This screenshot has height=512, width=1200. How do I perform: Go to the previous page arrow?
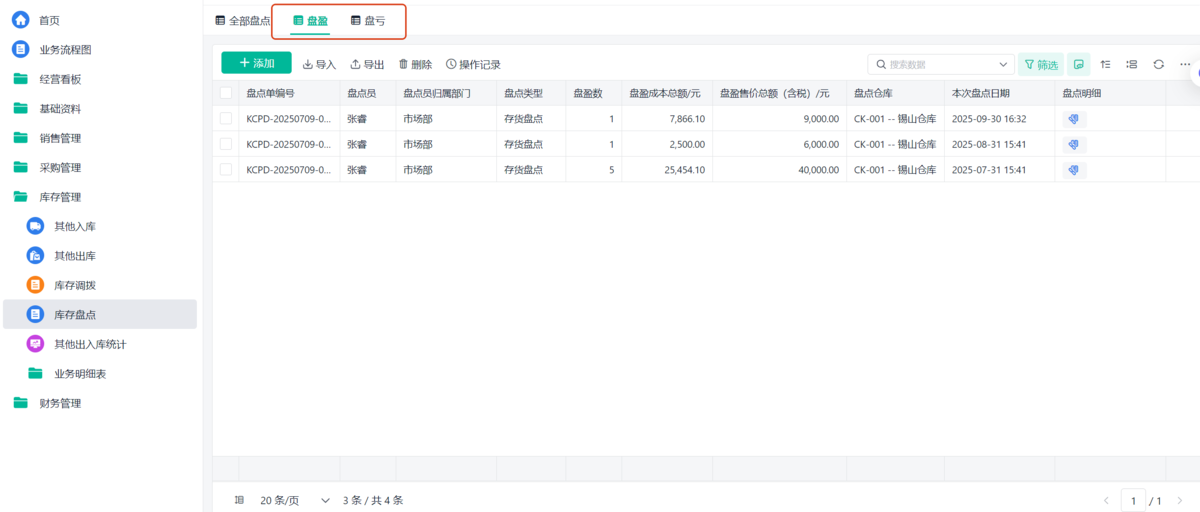tap(1106, 500)
